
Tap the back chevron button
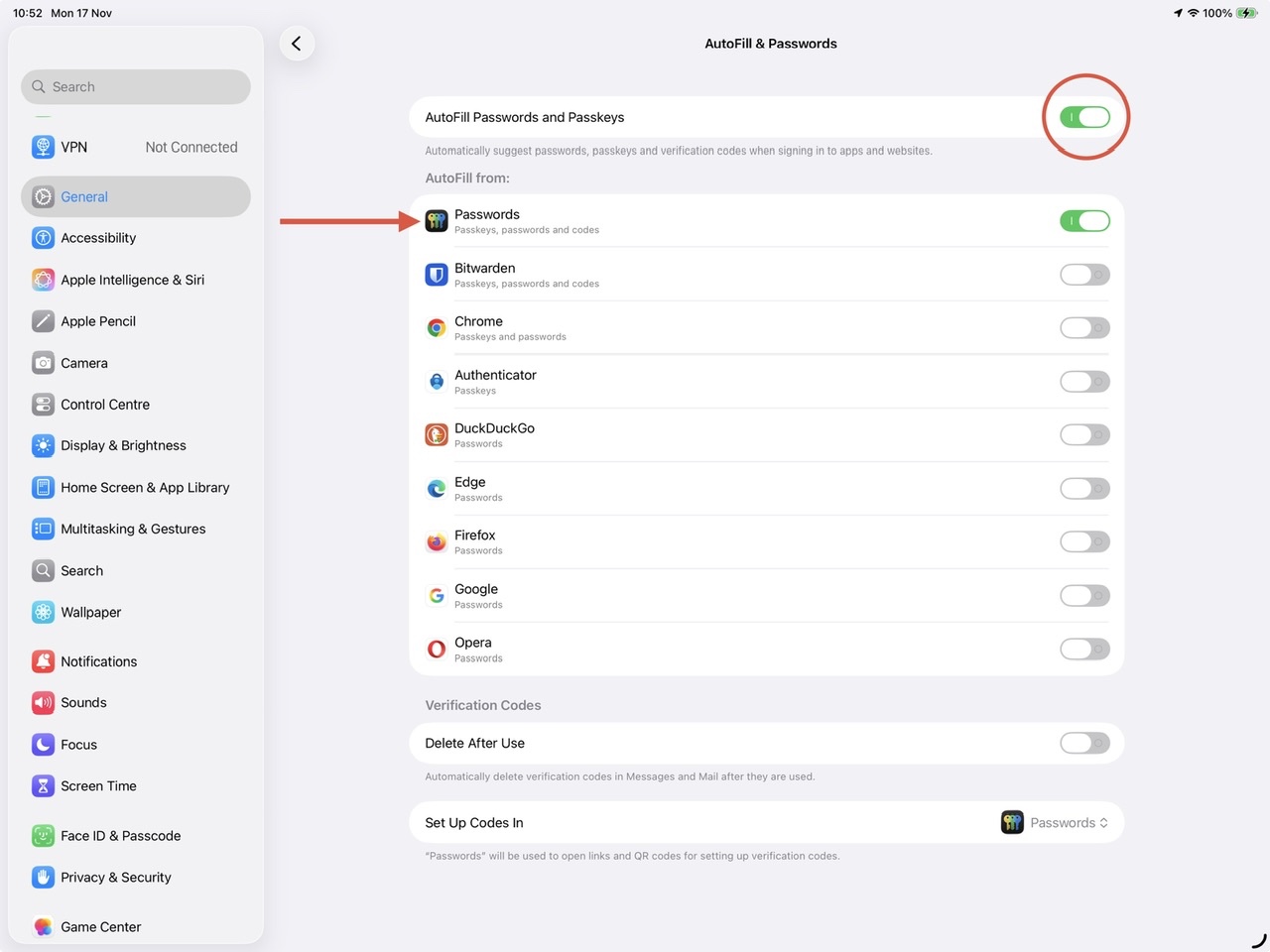[x=297, y=44]
